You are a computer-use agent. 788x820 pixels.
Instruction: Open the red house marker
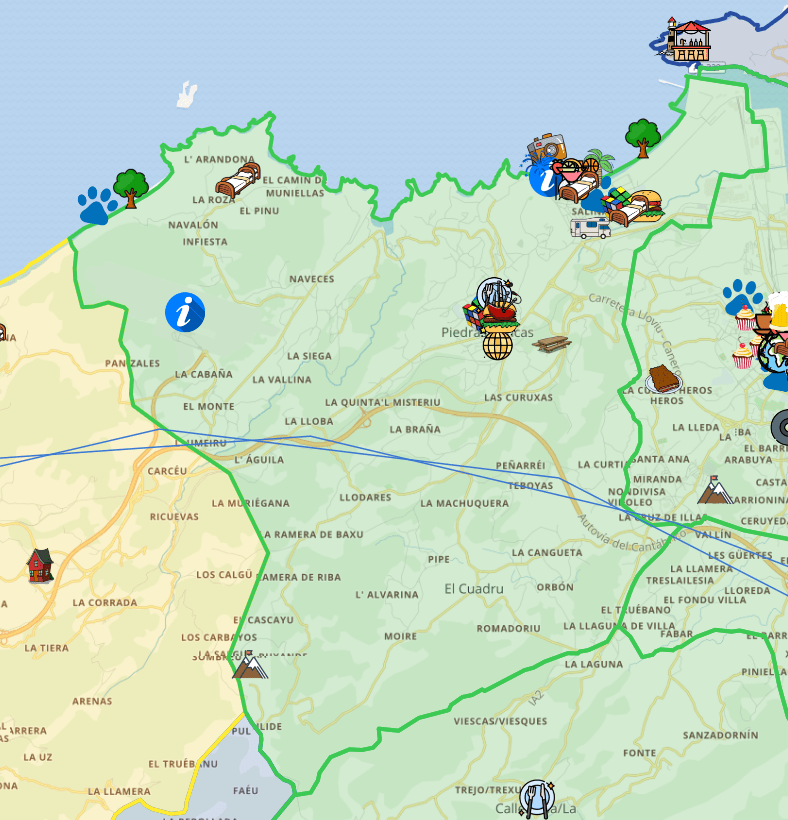pos(39,565)
